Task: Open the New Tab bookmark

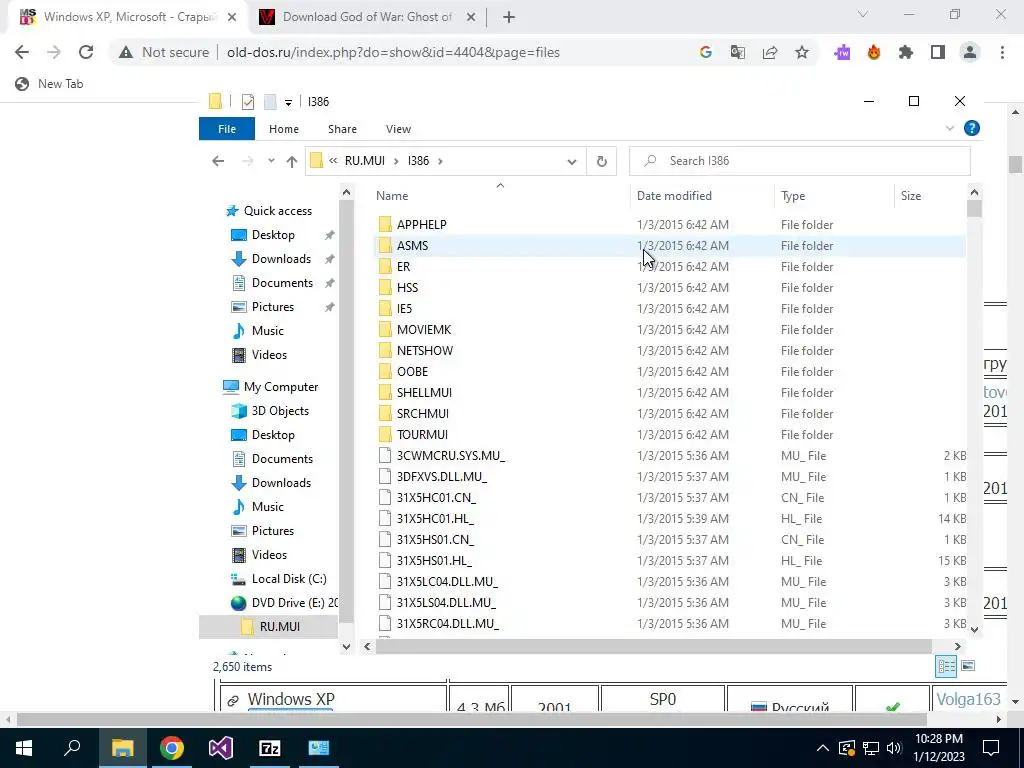Action: pos(50,84)
